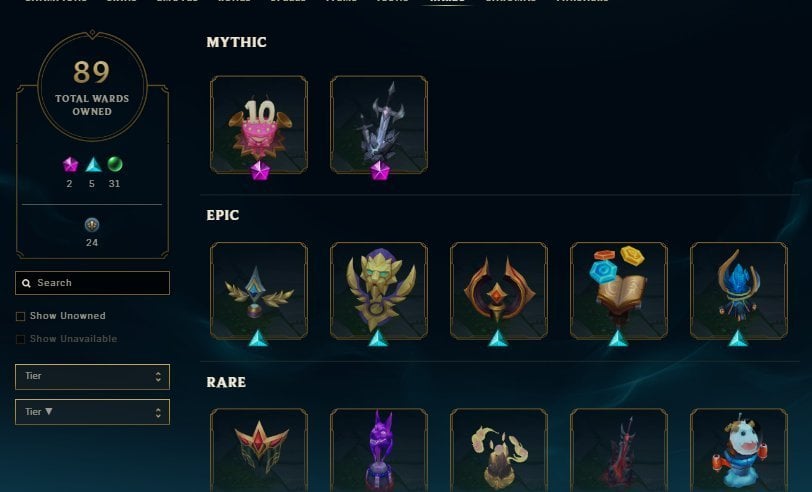The image size is (812, 492).
Task: Pick the spellbook with hexagon tokens ward
Action: pyautogui.click(x=618, y=291)
